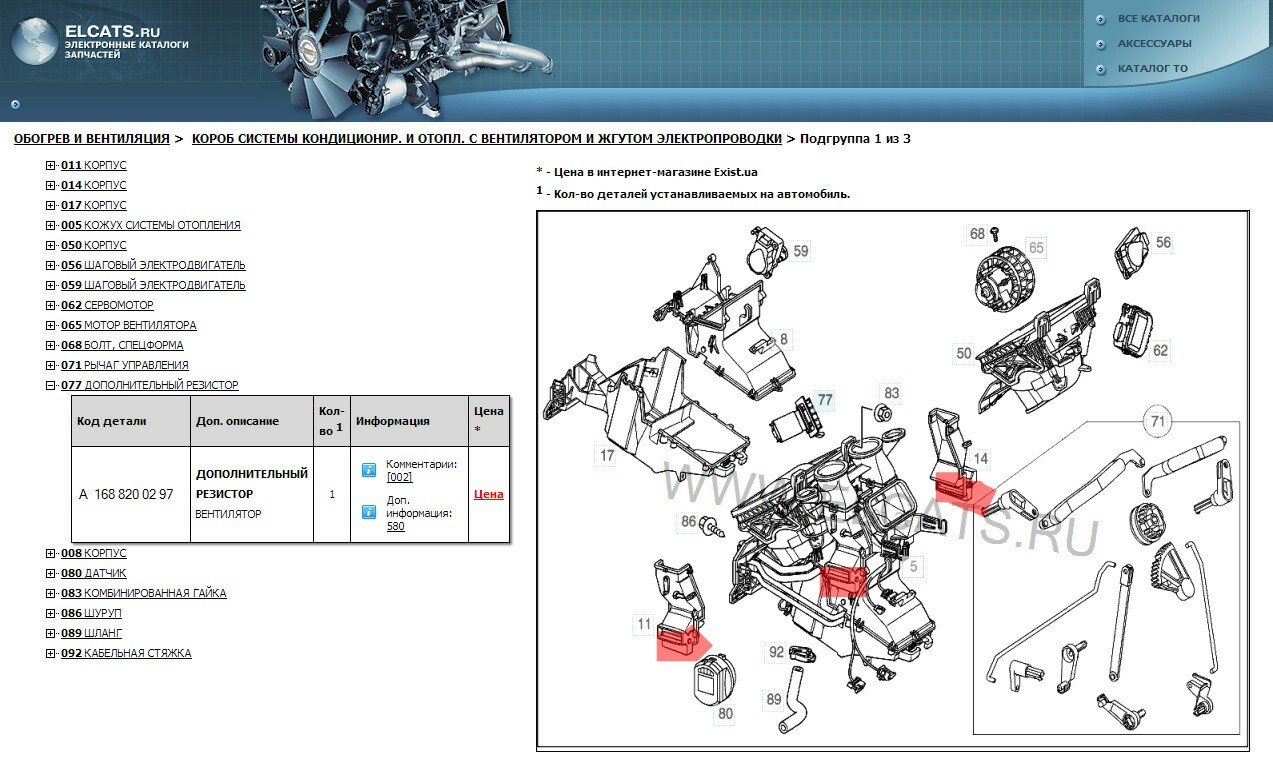
Task: Select part label 14 in diagram
Action: (x=981, y=459)
